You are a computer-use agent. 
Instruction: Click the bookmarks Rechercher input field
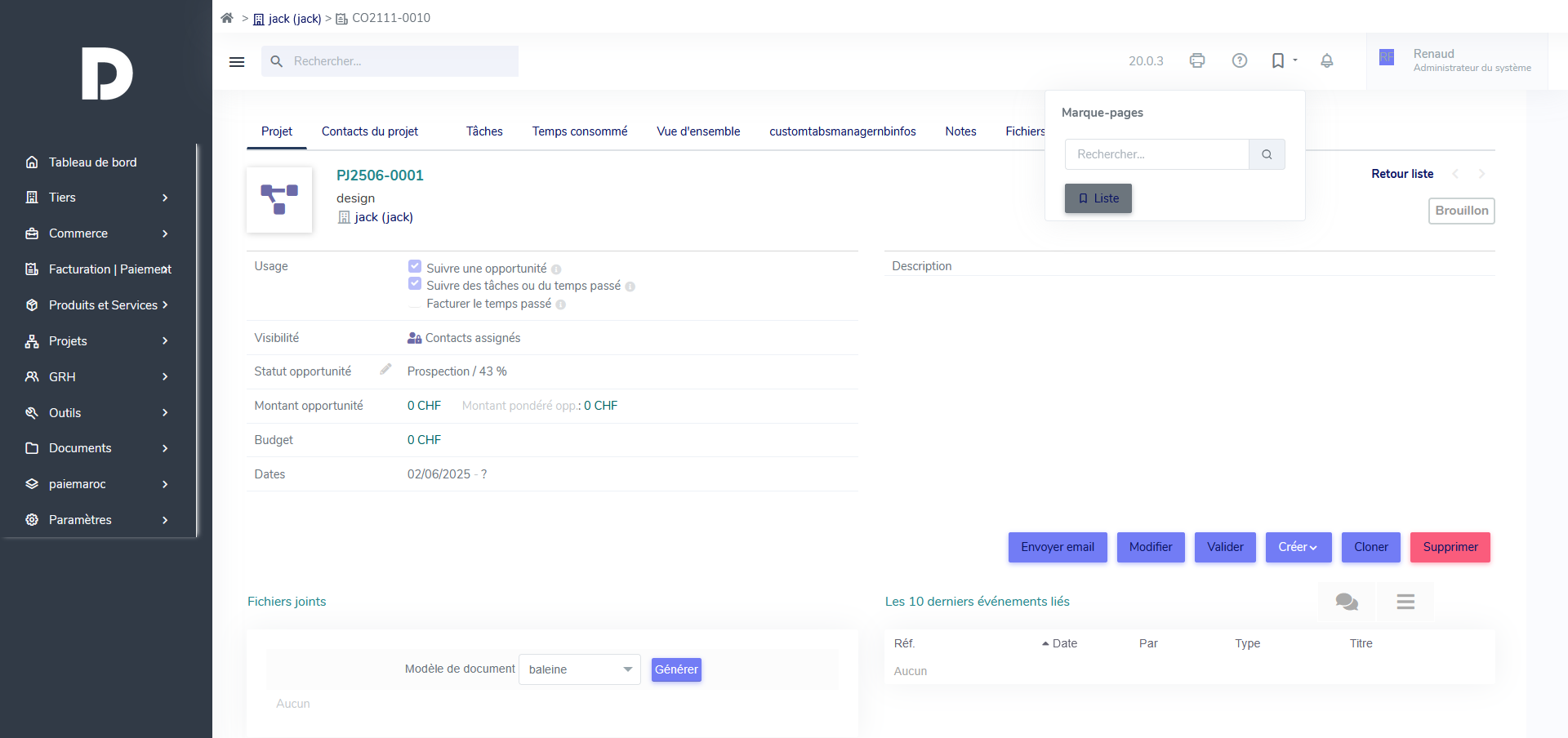coord(1156,154)
